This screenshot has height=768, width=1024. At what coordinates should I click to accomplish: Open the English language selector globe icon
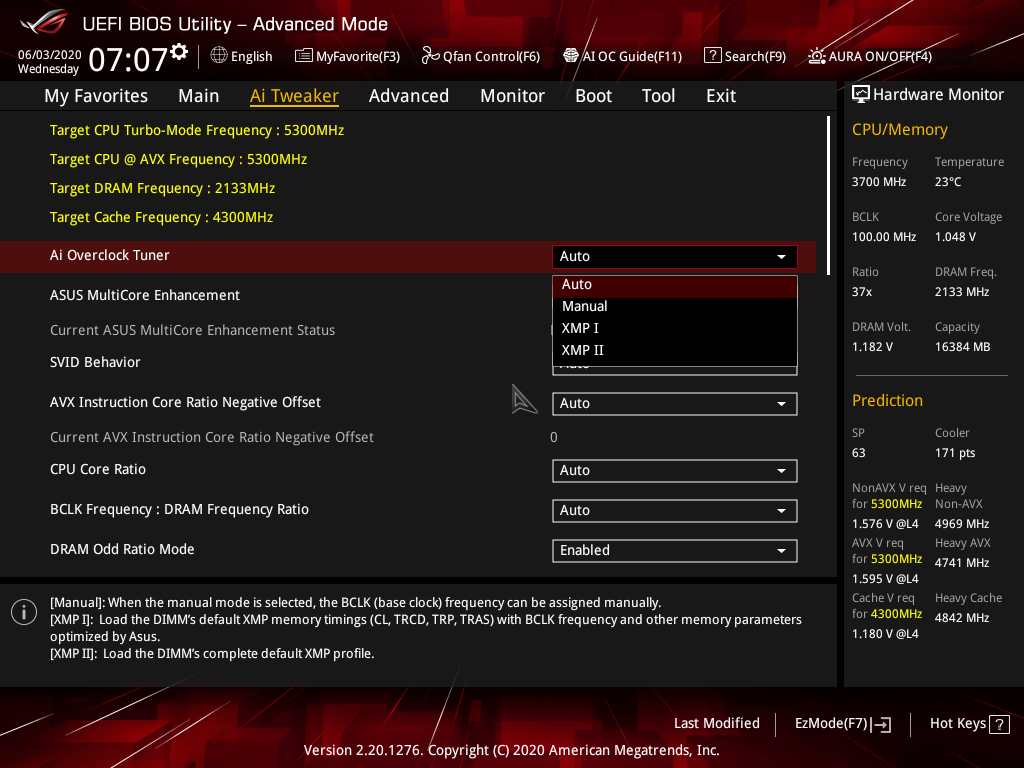pos(218,56)
